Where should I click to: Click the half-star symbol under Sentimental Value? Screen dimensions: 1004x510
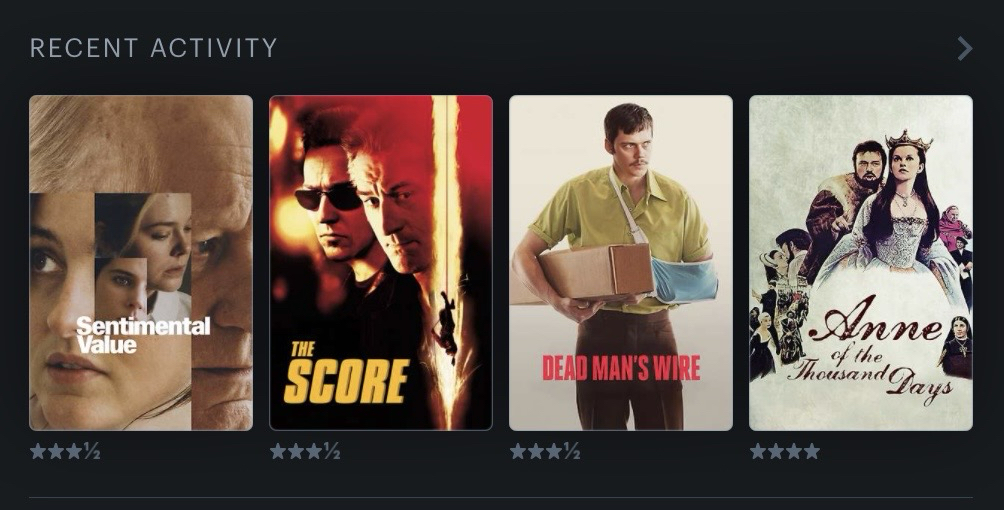tap(92, 452)
